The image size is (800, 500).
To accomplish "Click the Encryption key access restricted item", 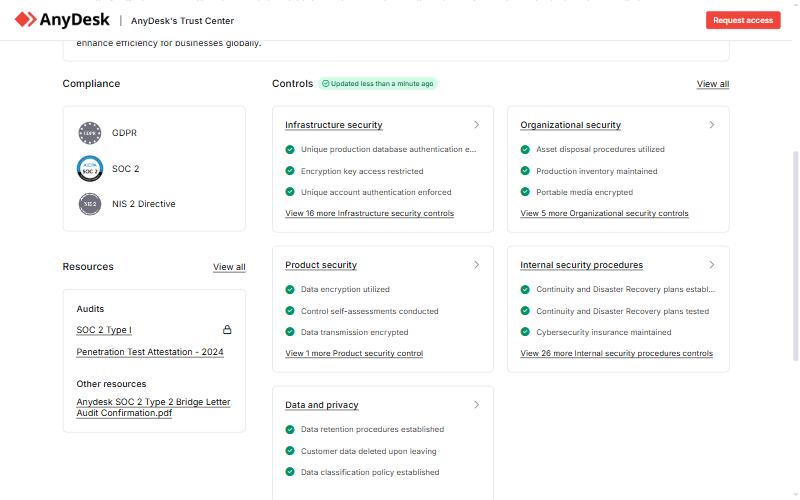I will pyautogui.click(x=362, y=171).
